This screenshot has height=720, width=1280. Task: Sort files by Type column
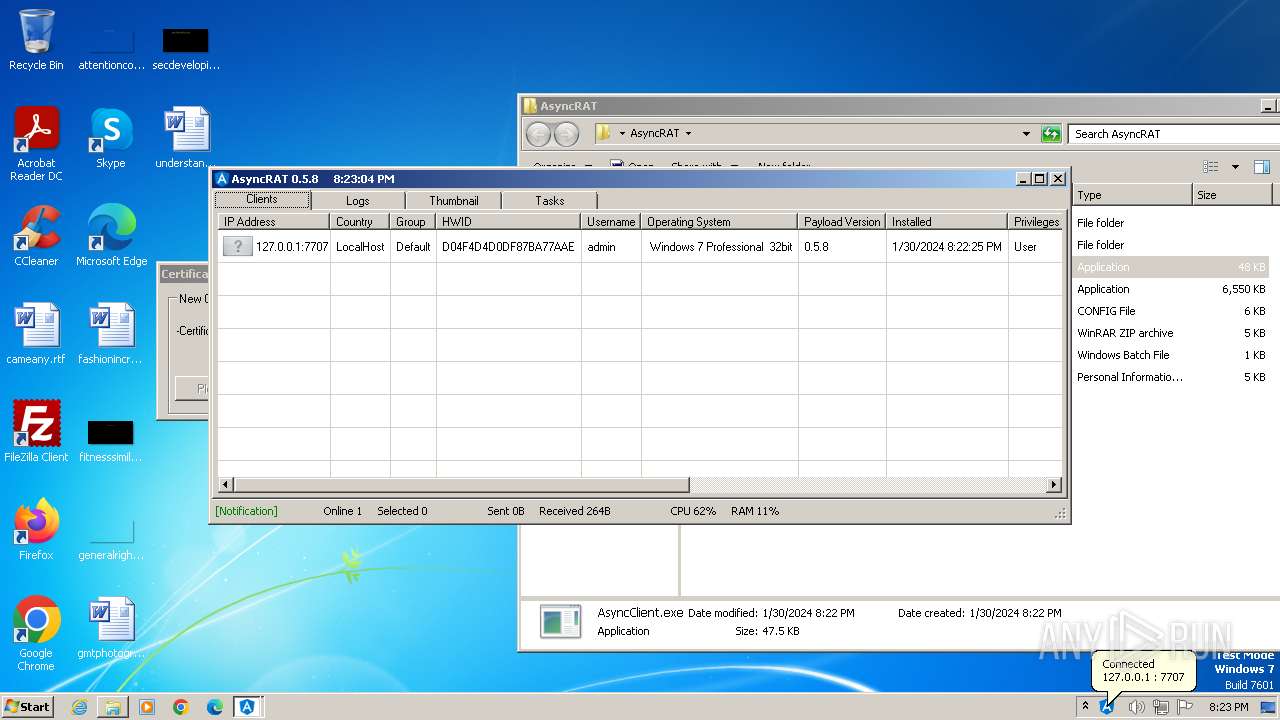[x=1132, y=195]
